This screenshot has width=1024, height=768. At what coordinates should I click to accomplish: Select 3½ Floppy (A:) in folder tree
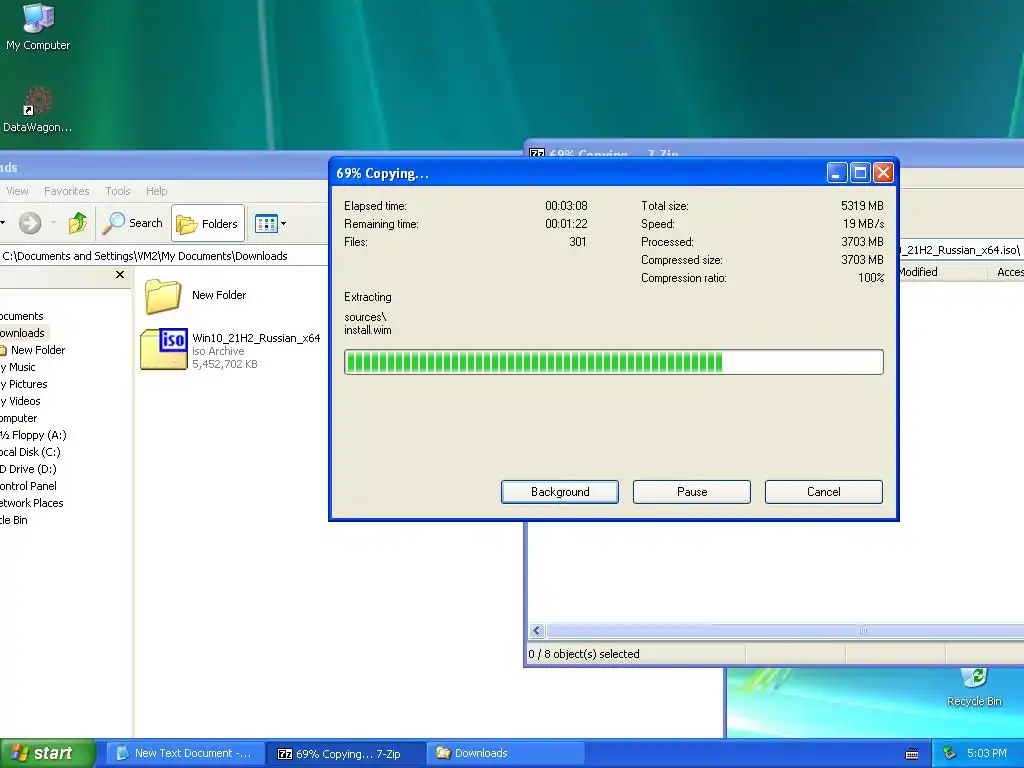click(33, 435)
